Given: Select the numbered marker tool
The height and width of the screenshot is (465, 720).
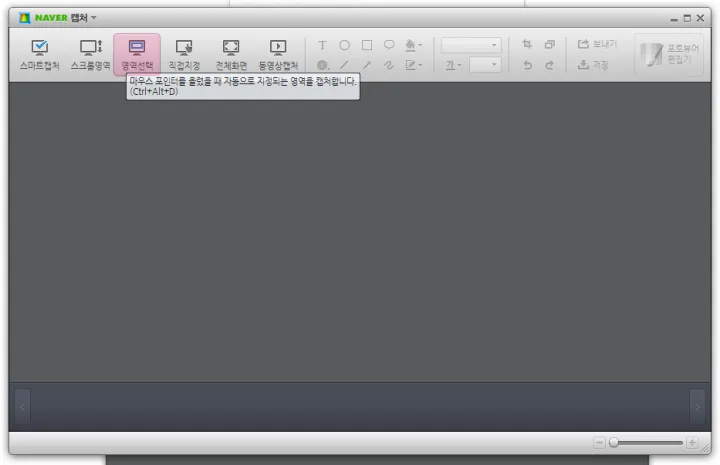Looking at the screenshot, I should click(x=322, y=65).
